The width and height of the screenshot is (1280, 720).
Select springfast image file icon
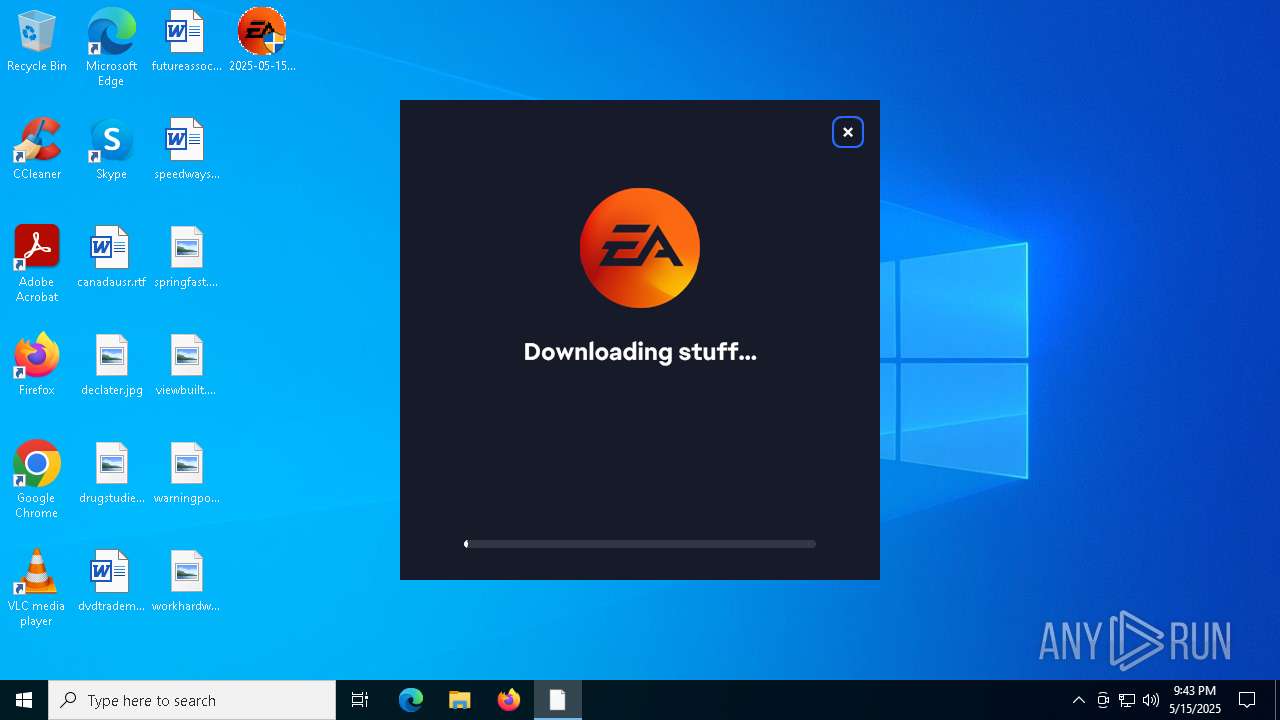point(186,257)
